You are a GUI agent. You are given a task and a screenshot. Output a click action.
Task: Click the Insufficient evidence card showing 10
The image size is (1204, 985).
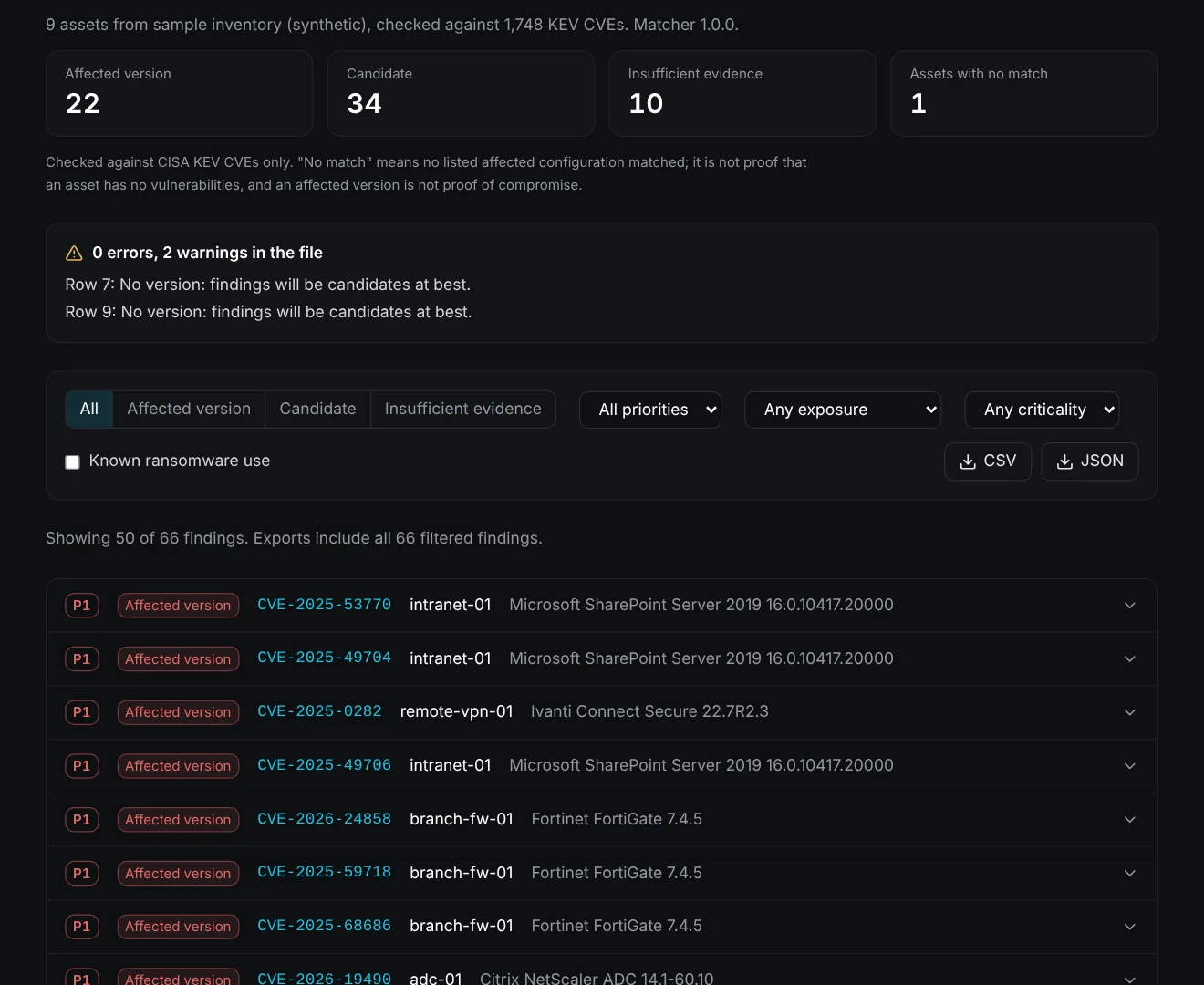pyautogui.click(x=742, y=94)
